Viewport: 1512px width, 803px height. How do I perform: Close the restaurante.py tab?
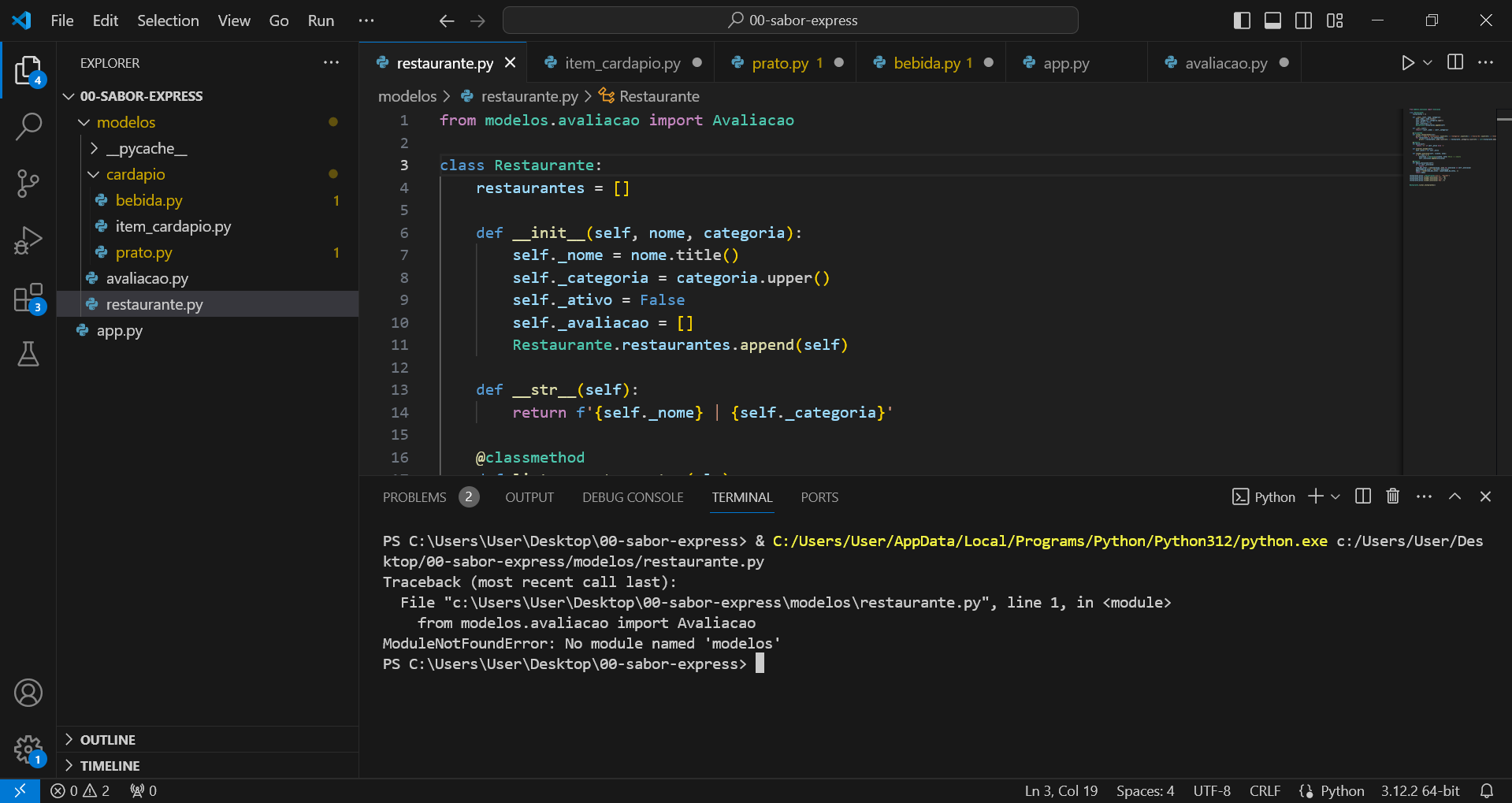click(x=511, y=62)
